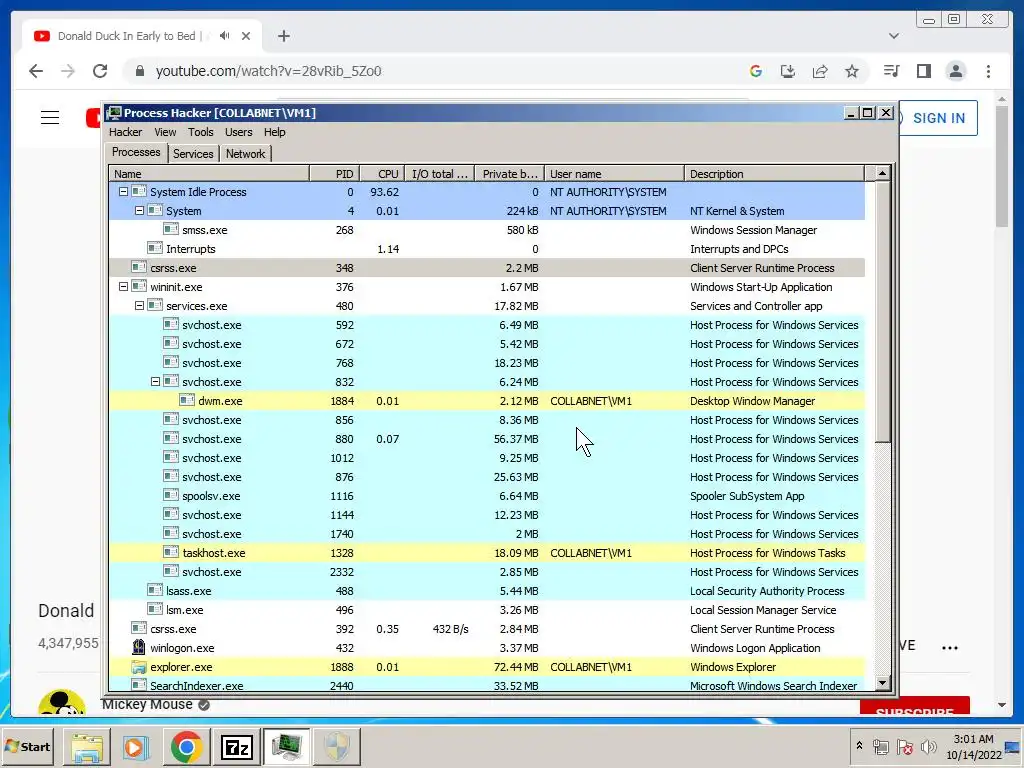1024x768 pixels.
Task: Sort by I/O total column header
Action: pyautogui.click(x=440, y=174)
